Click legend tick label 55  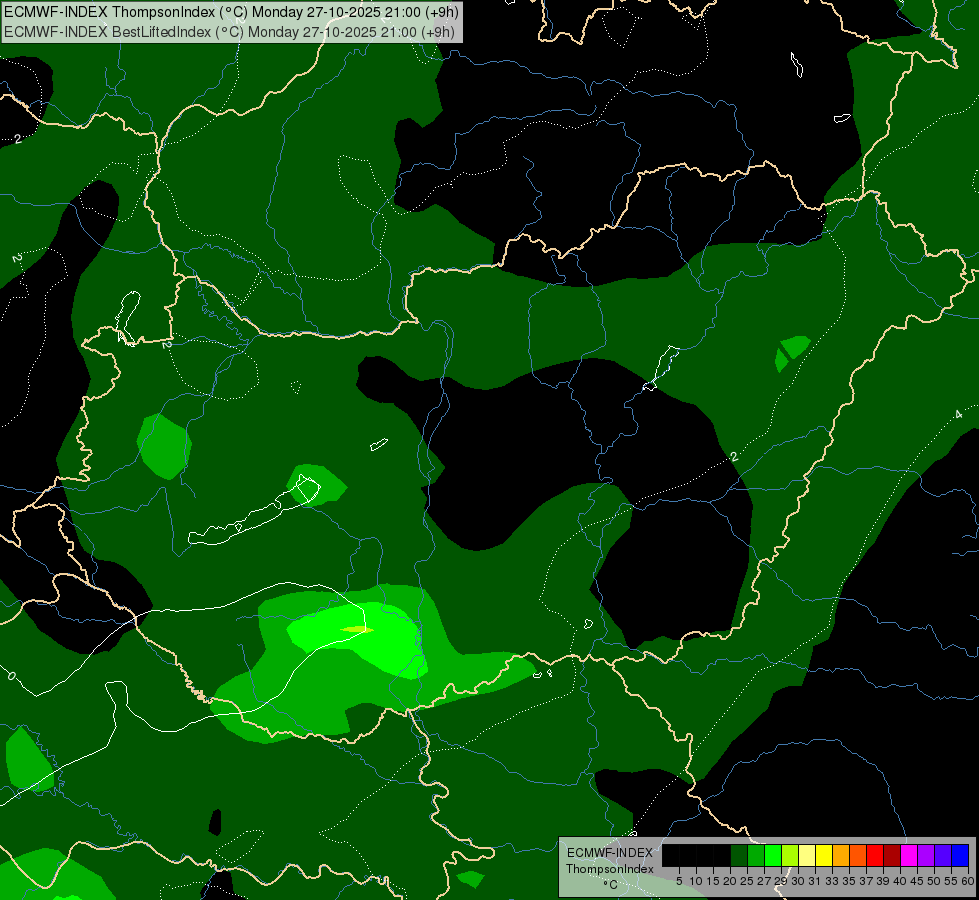[951, 881]
